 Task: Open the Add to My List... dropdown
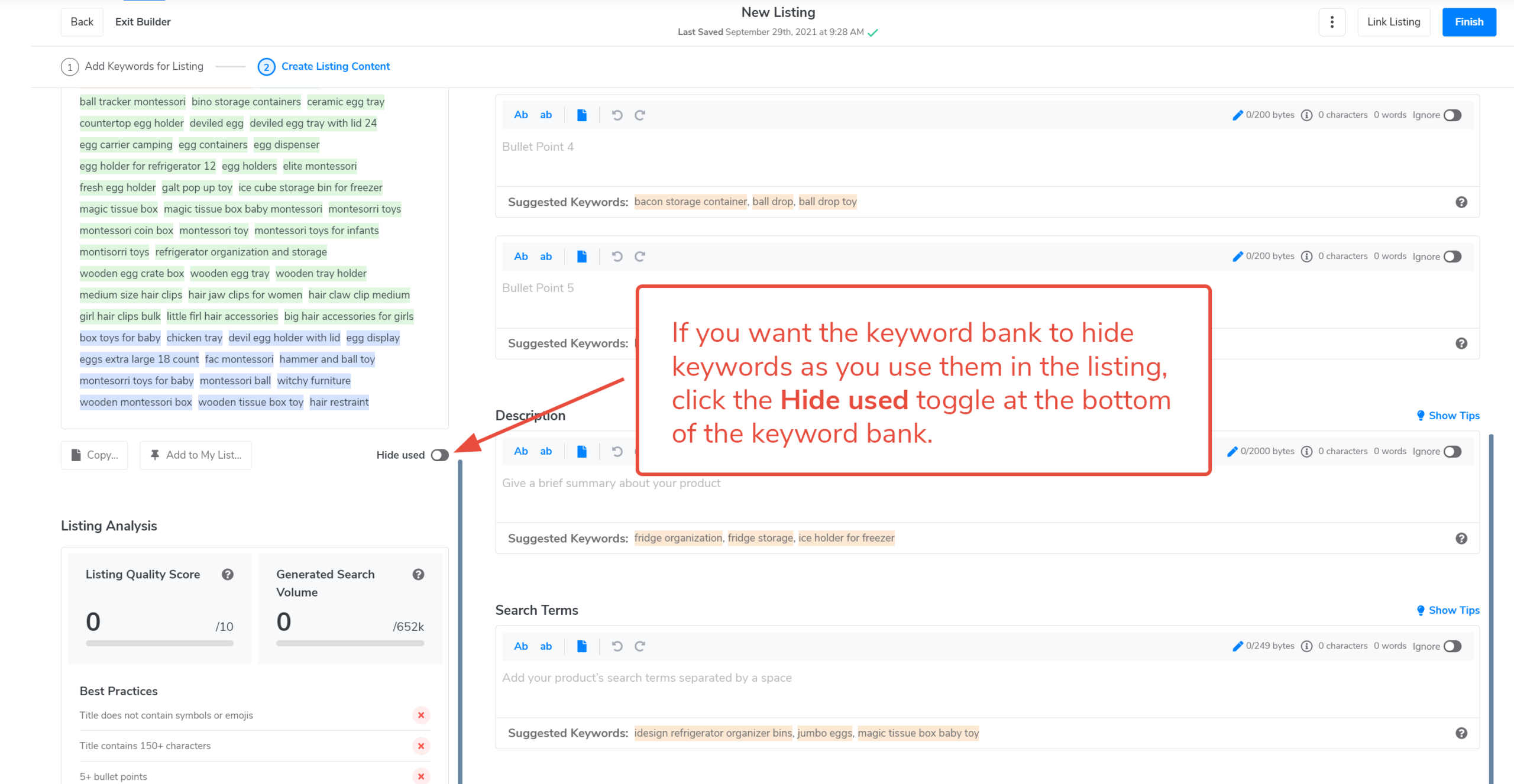[196, 455]
